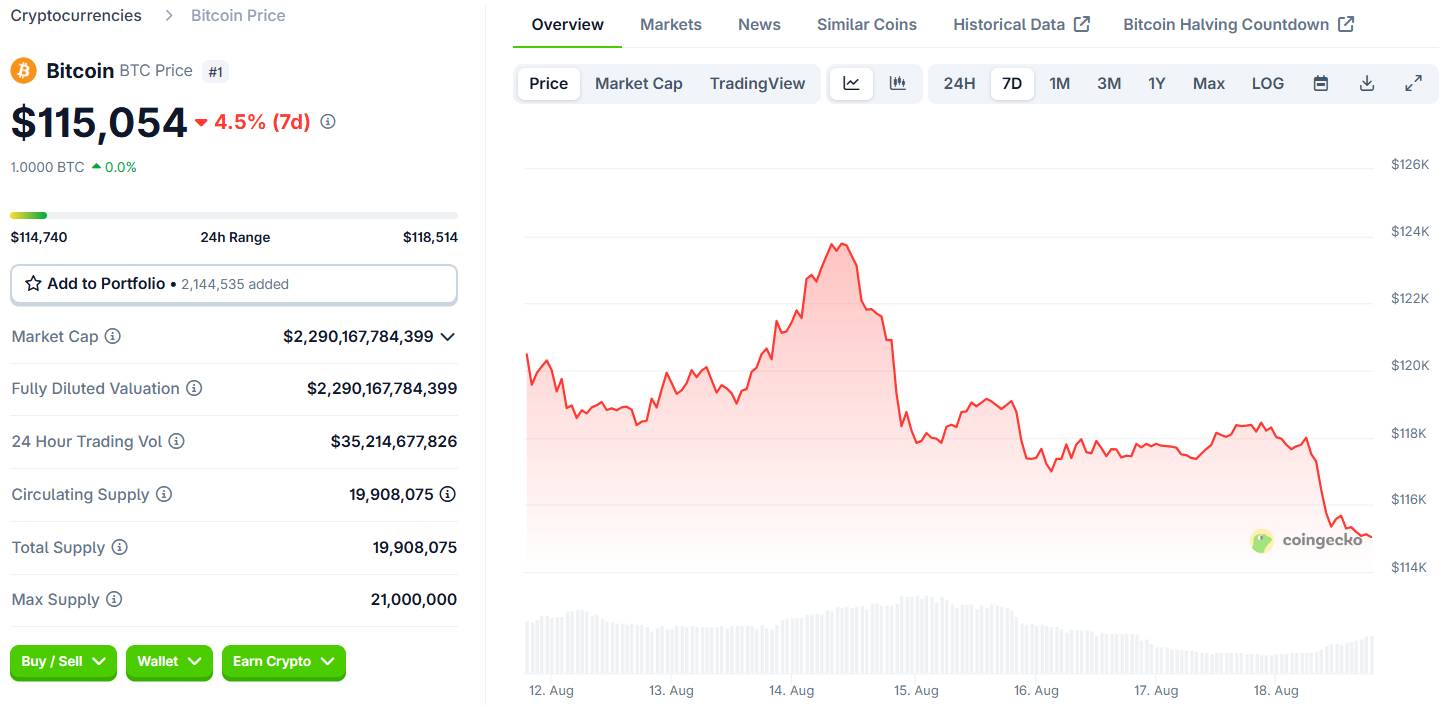Click the 21,000,000 max supply value

(414, 600)
